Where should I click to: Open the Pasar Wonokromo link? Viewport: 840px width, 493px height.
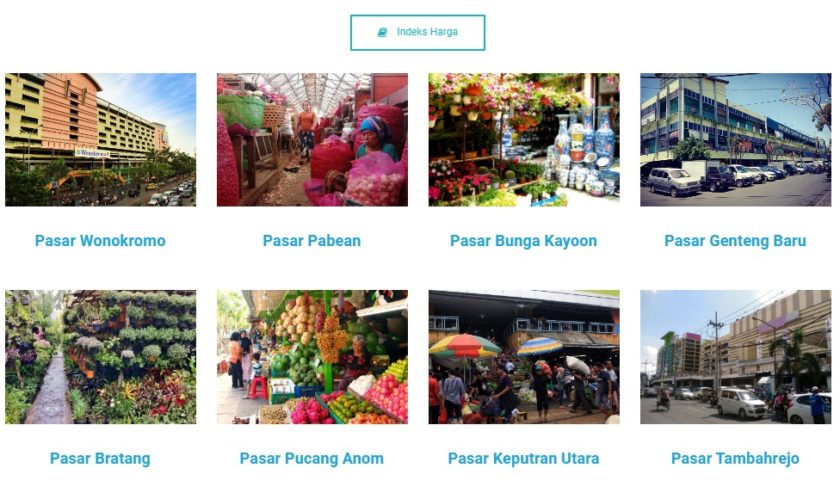(100, 241)
